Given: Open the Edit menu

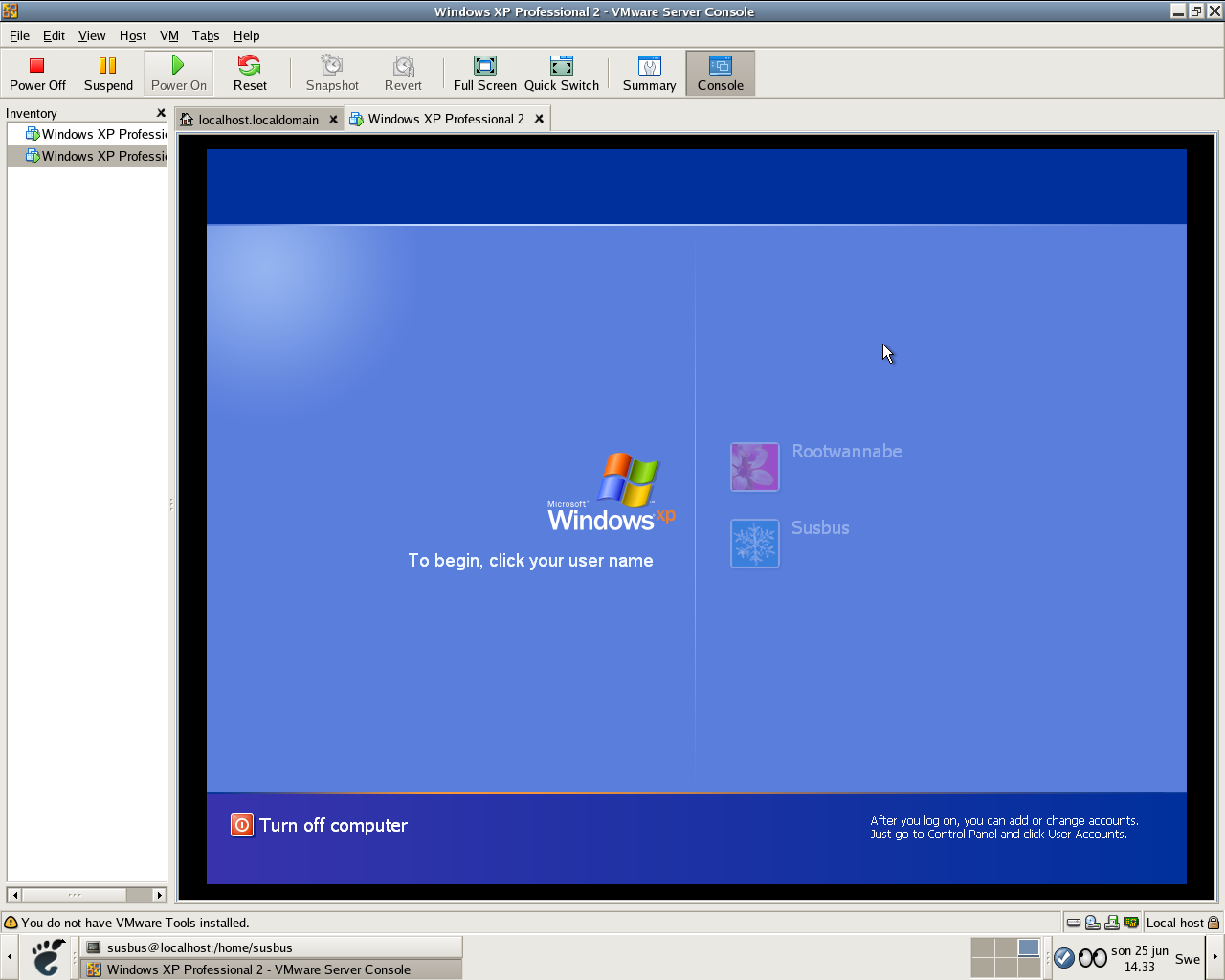Looking at the screenshot, I should coord(54,35).
